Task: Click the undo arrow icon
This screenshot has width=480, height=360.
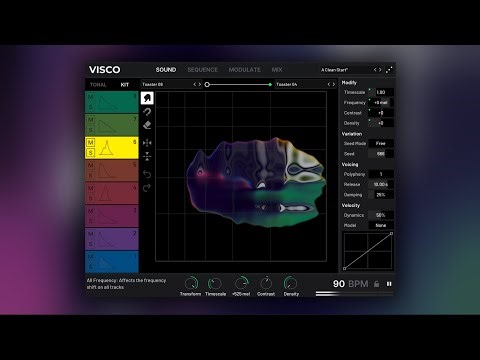Action: [x=147, y=174]
